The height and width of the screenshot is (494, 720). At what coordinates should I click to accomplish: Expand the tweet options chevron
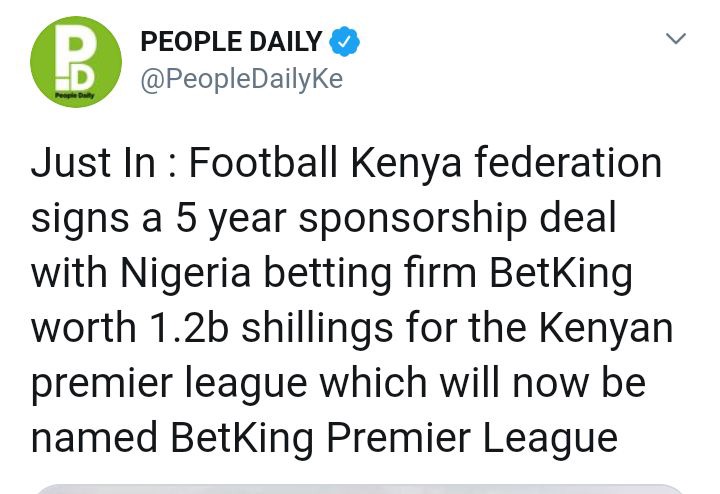click(676, 40)
